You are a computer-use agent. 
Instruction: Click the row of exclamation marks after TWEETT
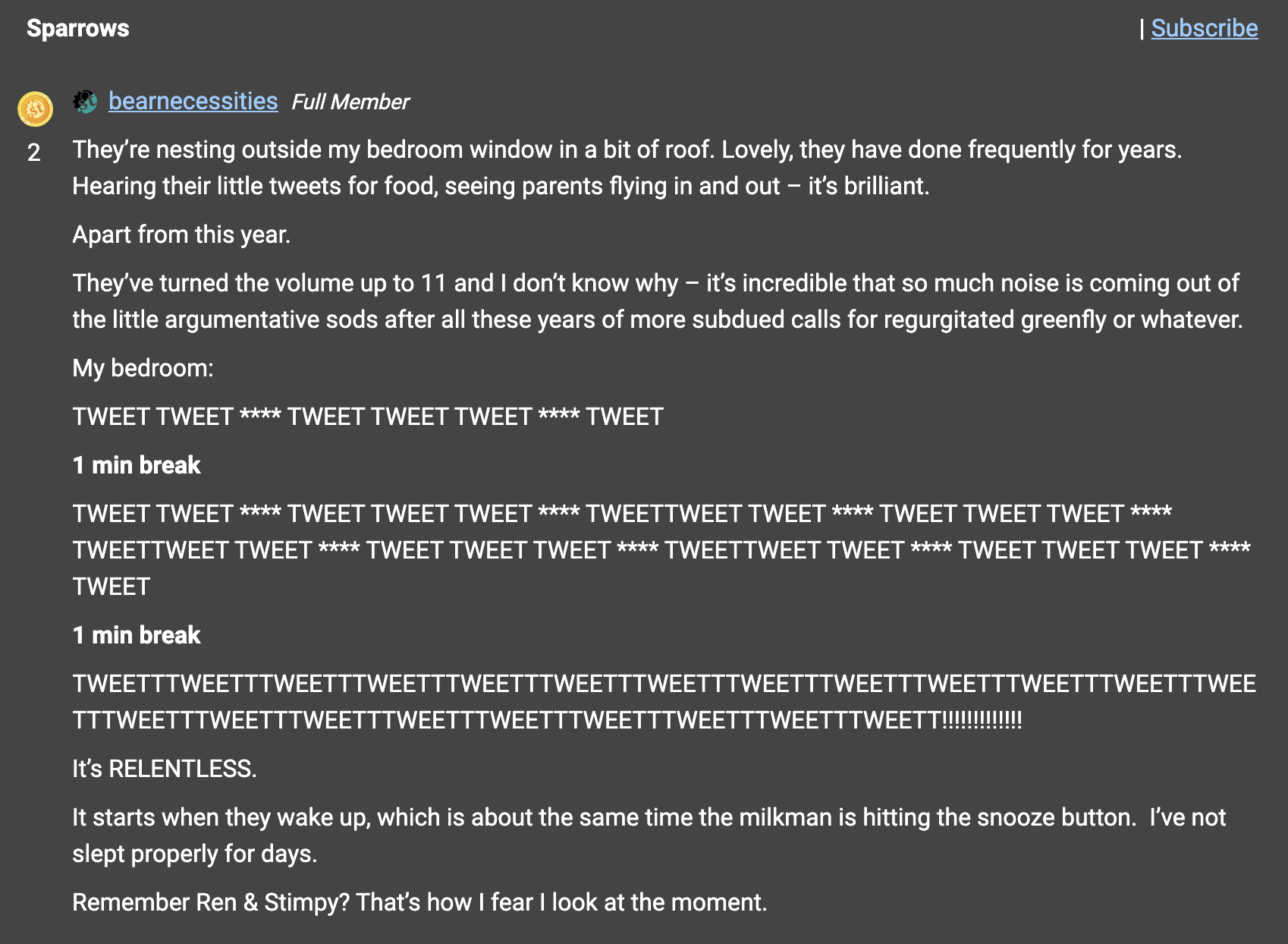[982, 720]
